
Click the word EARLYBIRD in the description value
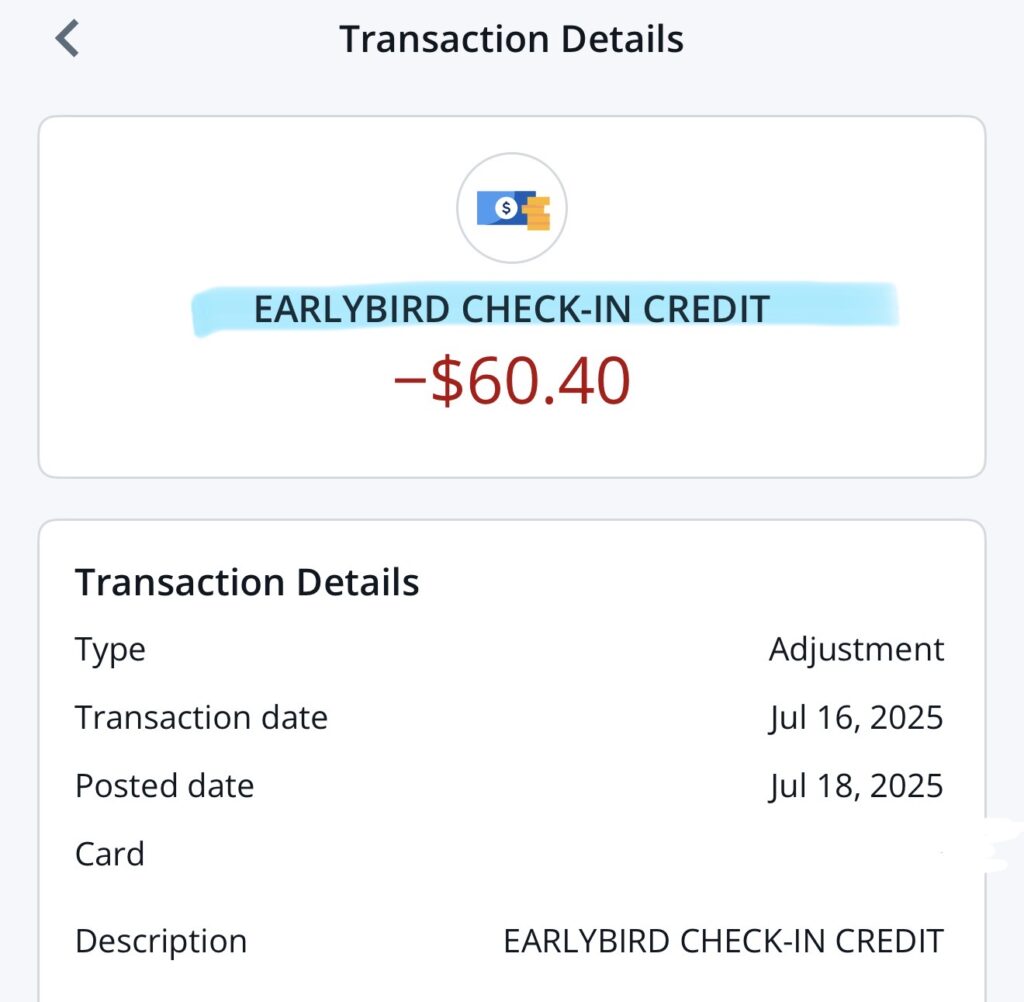pyautogui.click(x=587, y=941)
